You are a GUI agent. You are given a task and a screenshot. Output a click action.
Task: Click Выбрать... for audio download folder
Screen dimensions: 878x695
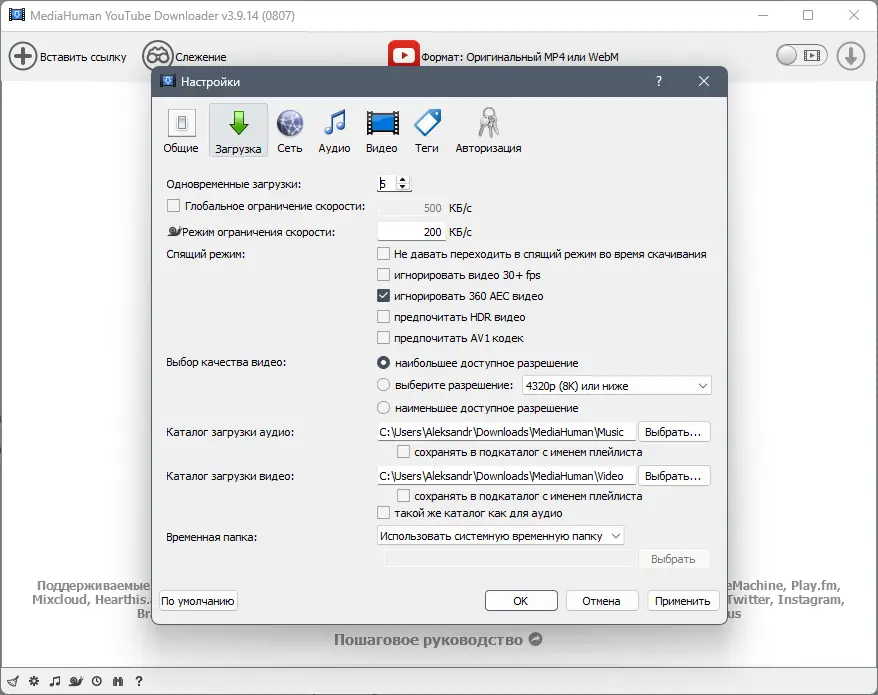[x=674, y=432]
